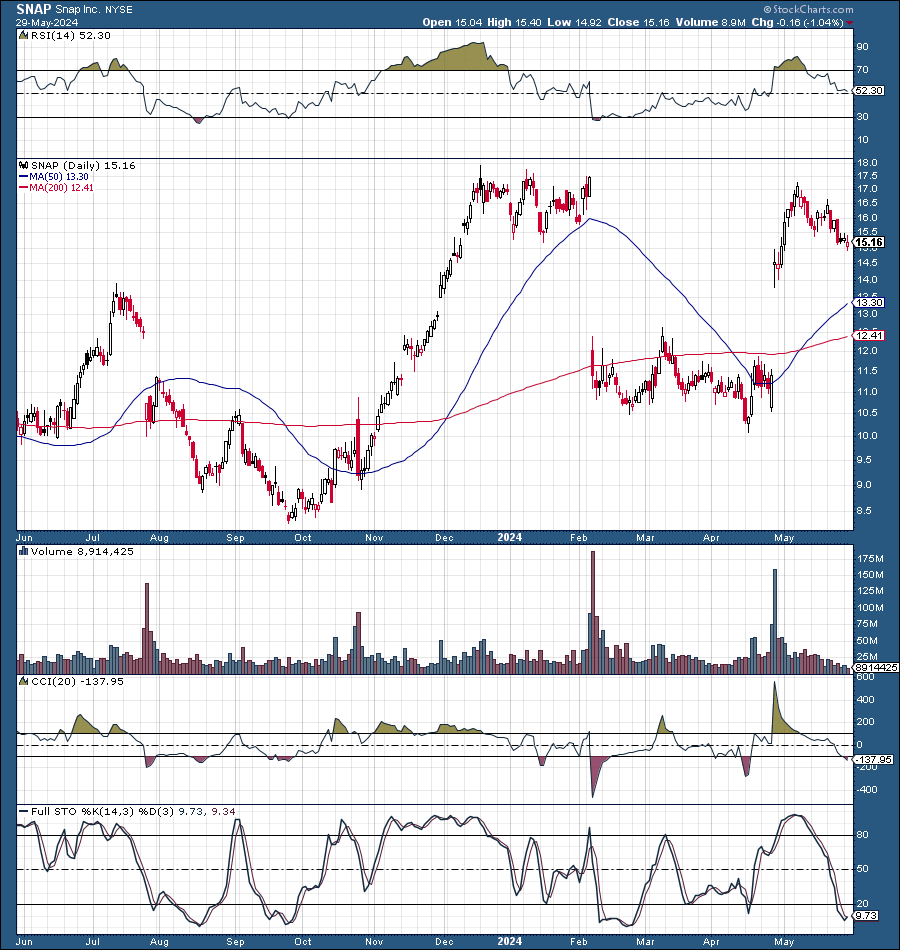
Task: Click the line marker before Full STO
Action: click(24, 811)
